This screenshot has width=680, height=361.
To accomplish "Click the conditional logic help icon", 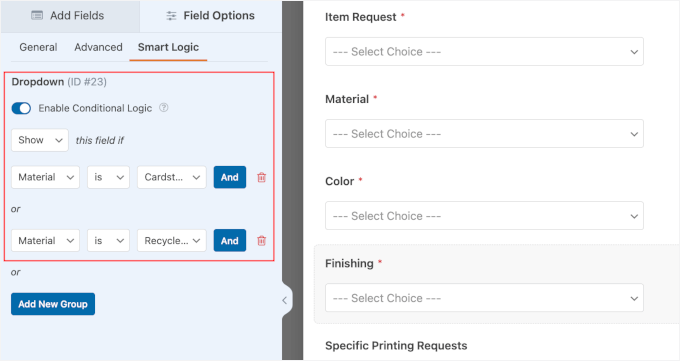I will coord(163,108).
